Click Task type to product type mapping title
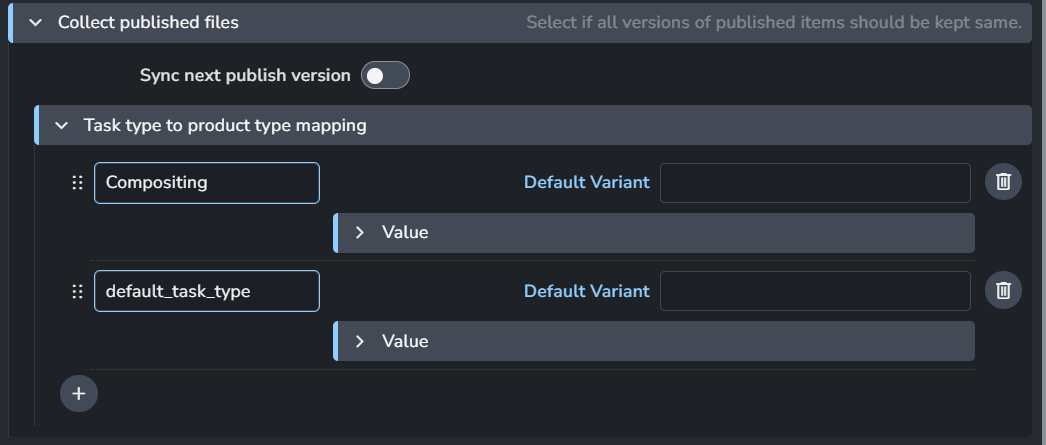The width and height of the screenshot is (1046, 445). point(225,125)
